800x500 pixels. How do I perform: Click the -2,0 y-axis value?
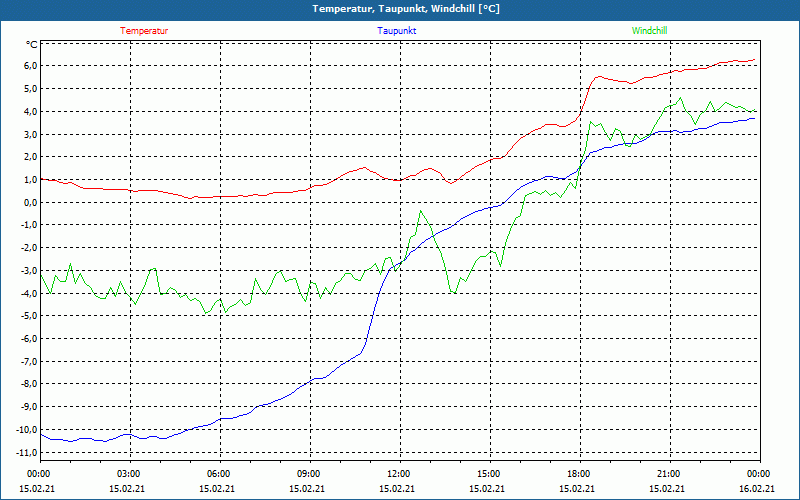tap(29, 248)
